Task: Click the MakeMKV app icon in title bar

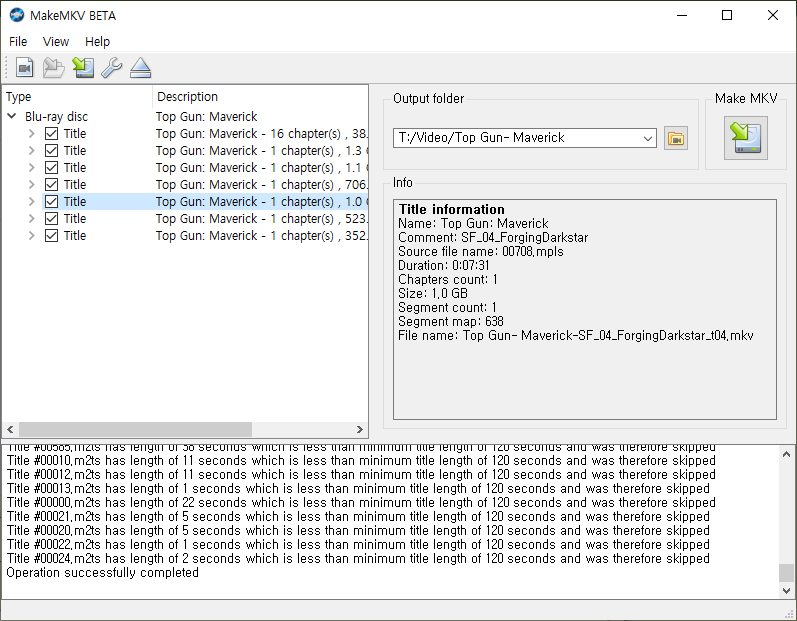Action: [x=17, y=15]
